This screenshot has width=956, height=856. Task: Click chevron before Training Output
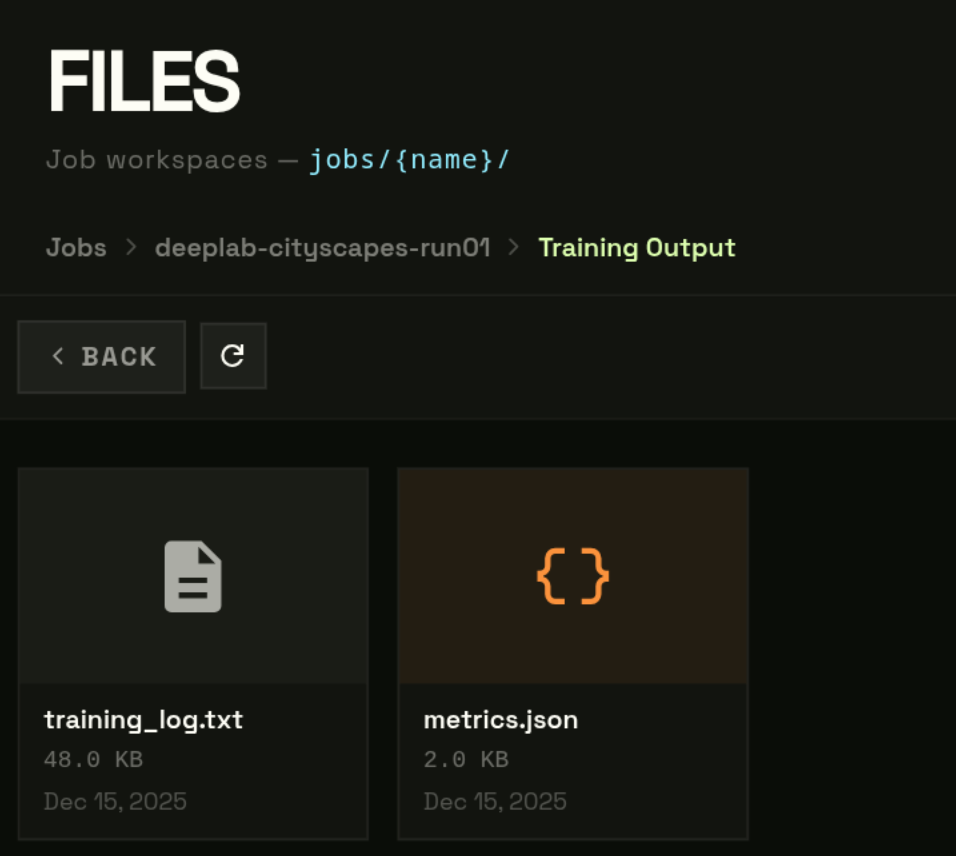click(514, 248)
